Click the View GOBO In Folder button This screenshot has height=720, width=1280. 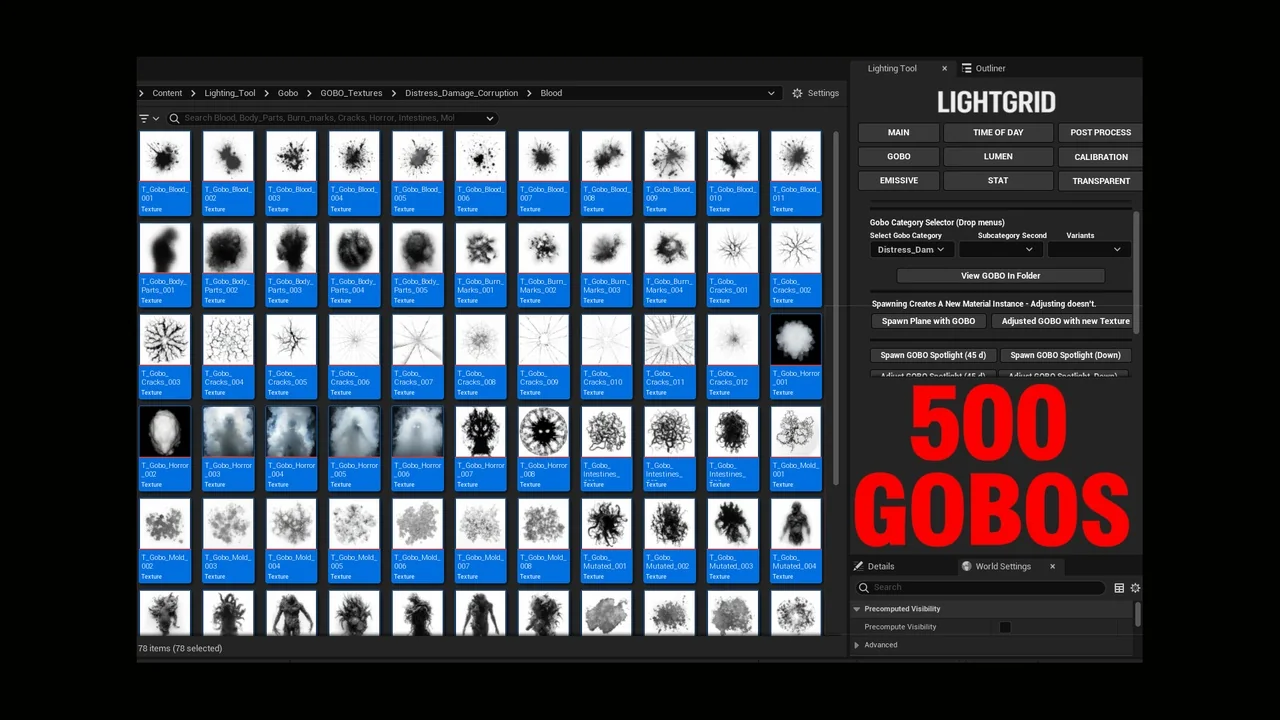pyautogui.click(x=1000, y=275)
